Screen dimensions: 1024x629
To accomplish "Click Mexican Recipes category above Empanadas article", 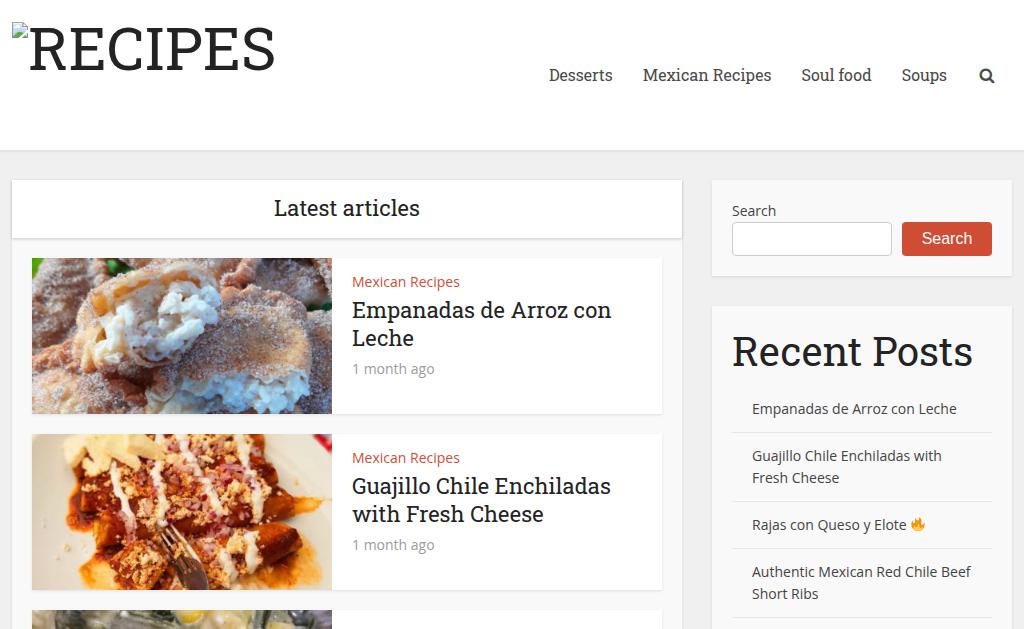I will click(406, 282).
